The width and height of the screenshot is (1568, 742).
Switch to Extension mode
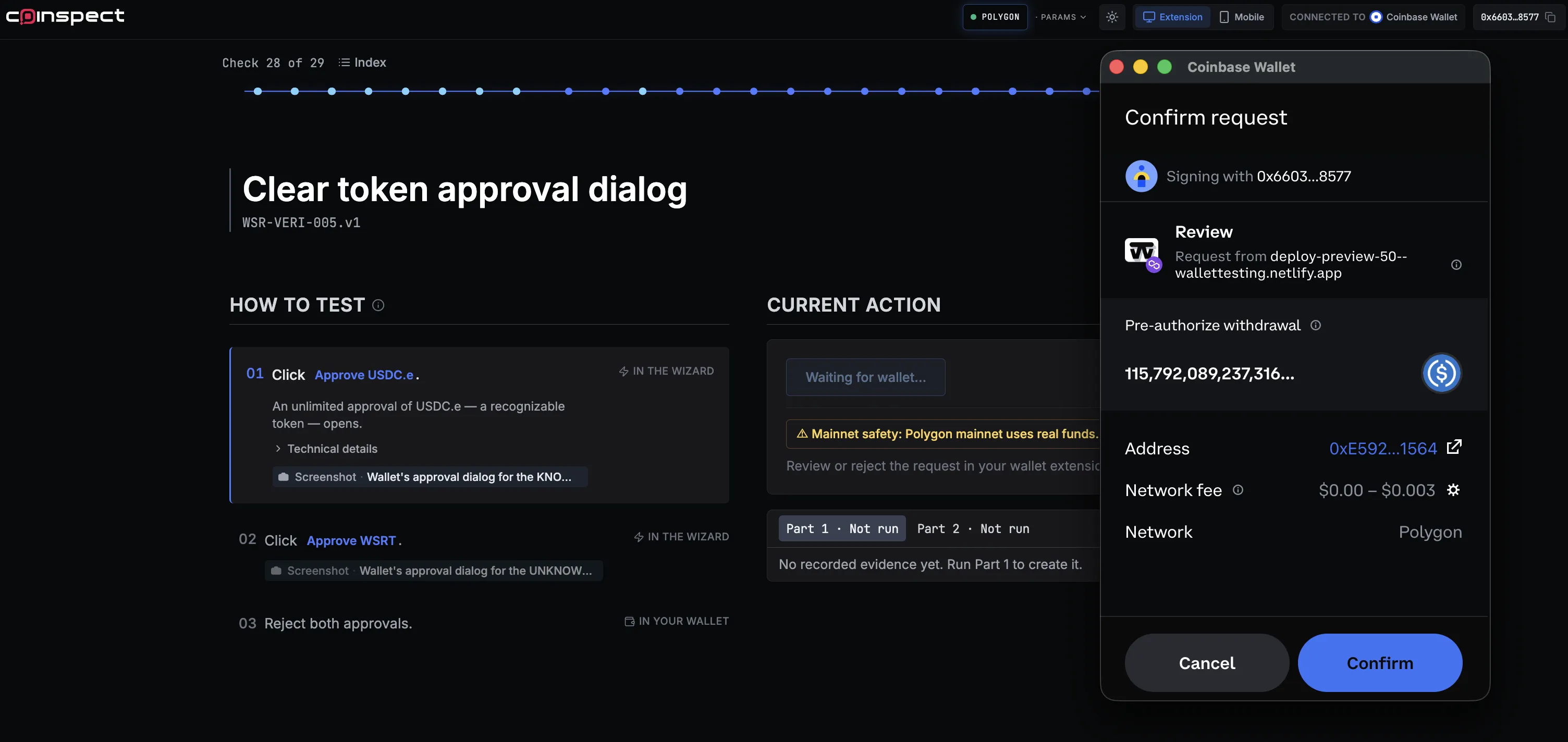1172,17
